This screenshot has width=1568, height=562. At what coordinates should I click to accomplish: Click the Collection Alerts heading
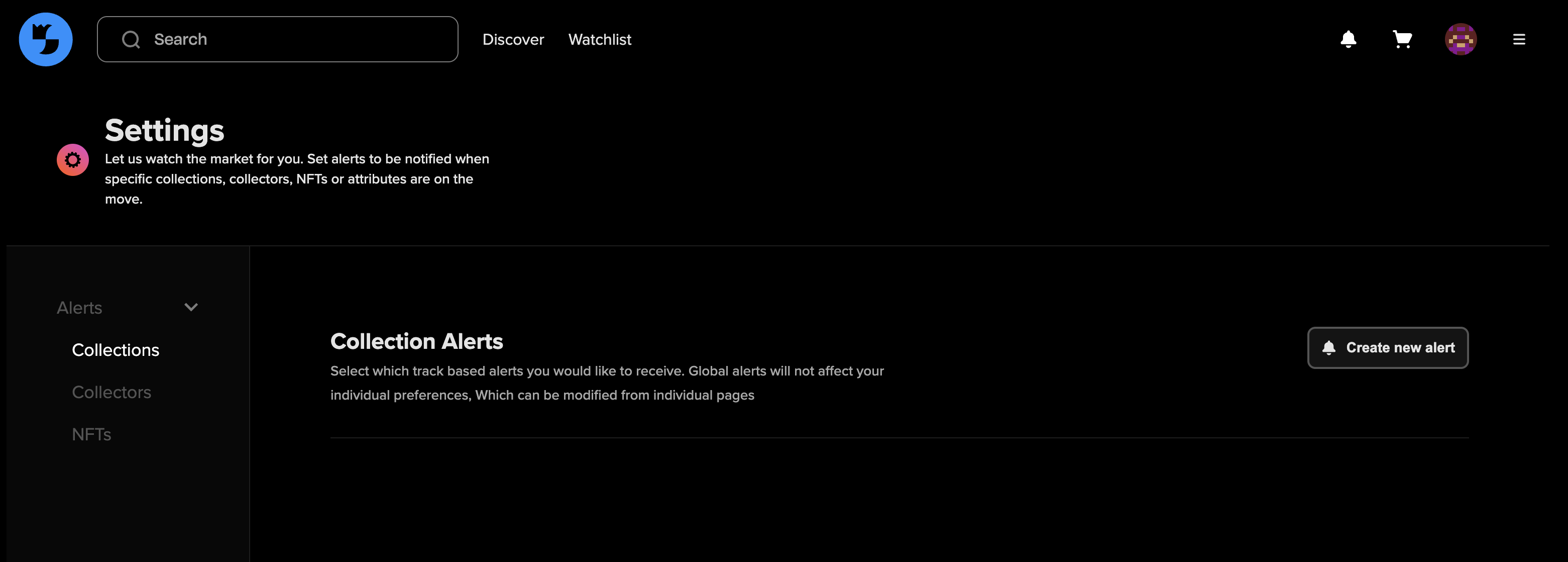coord(416,341)
